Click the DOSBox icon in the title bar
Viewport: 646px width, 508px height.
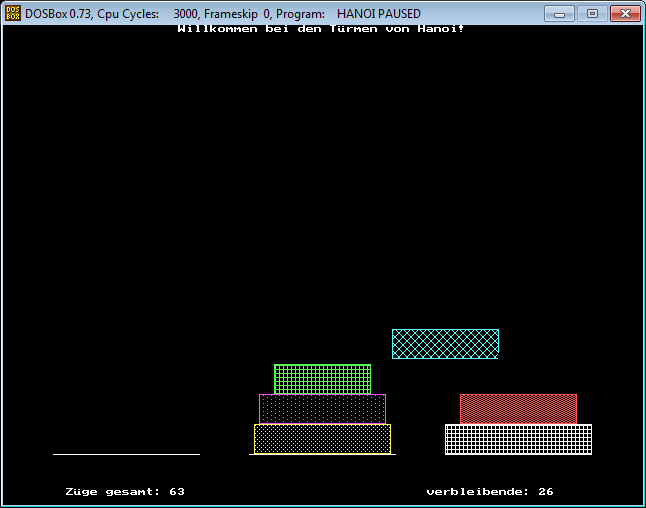tap(13, 14)
